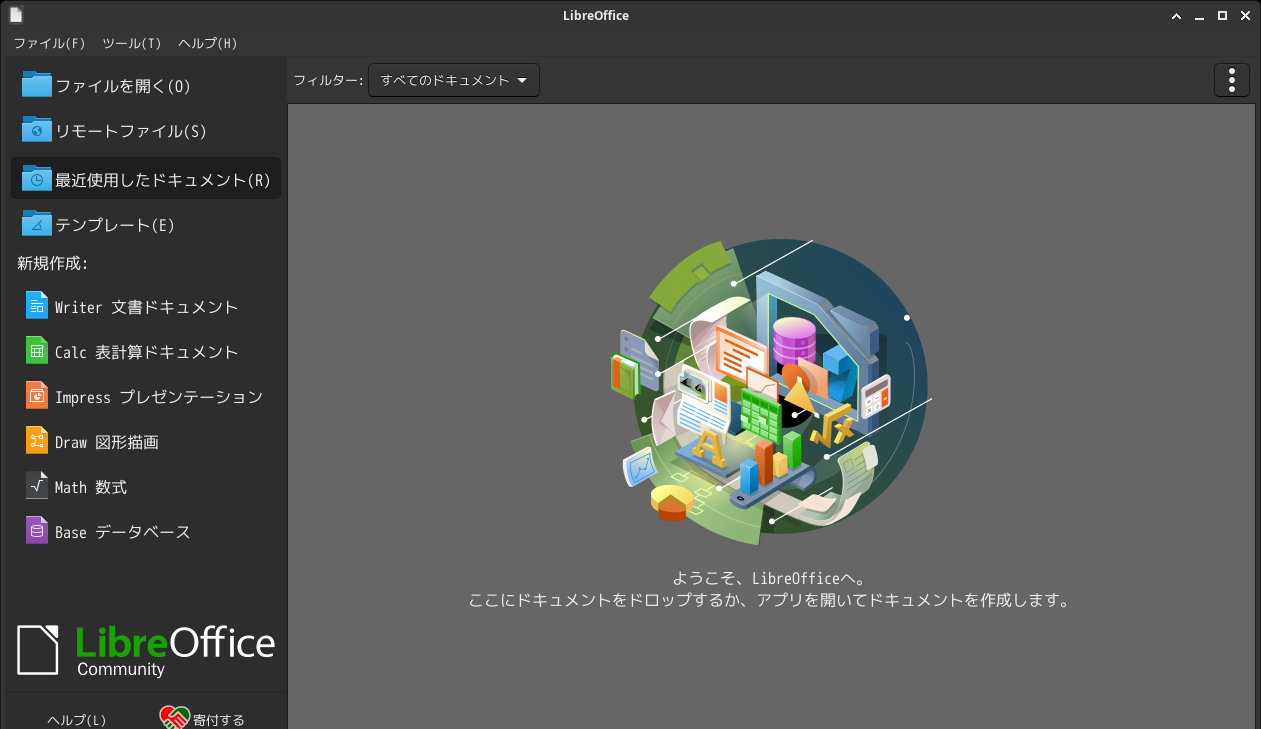Click the Writer document icon
Viewport: 1261px width, 729px height.
(x=37, y=306)
